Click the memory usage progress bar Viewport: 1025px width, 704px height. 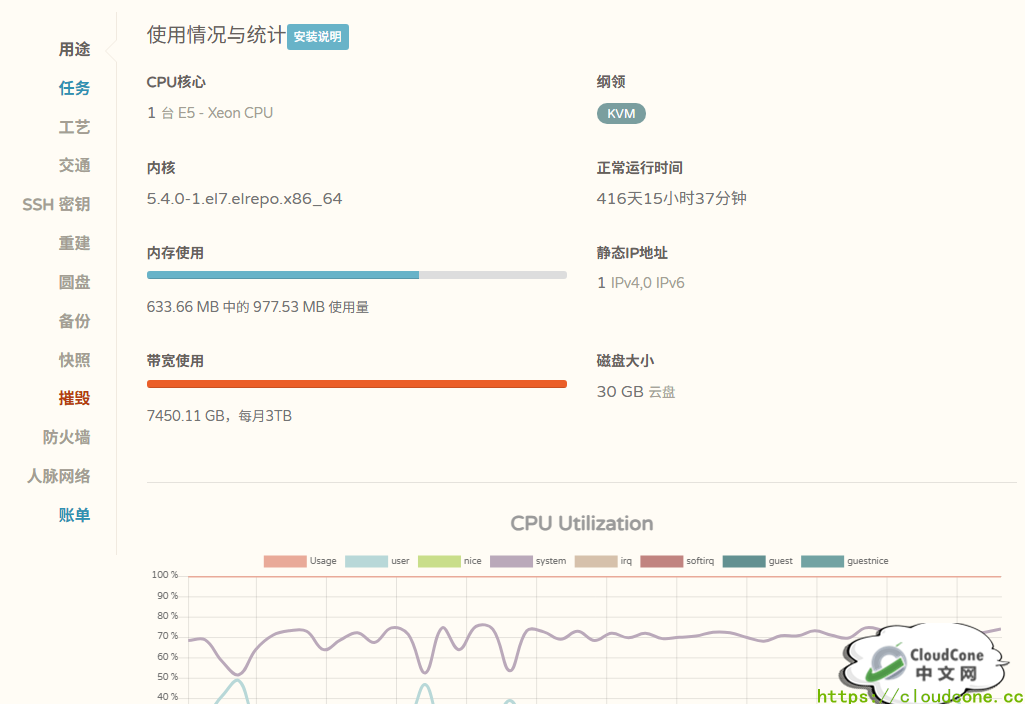pyautogui.click(x=356, y=274)
